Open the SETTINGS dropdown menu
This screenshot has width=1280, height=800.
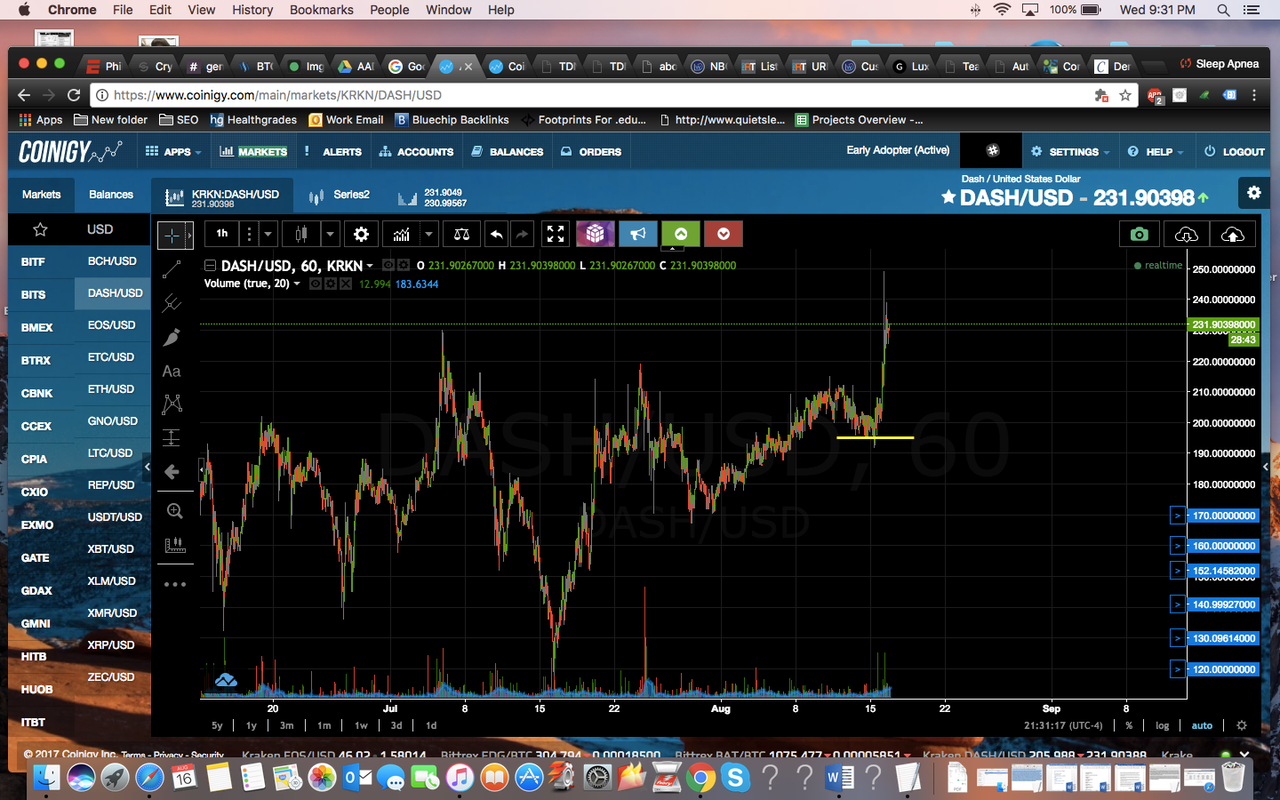[1071, 151]
